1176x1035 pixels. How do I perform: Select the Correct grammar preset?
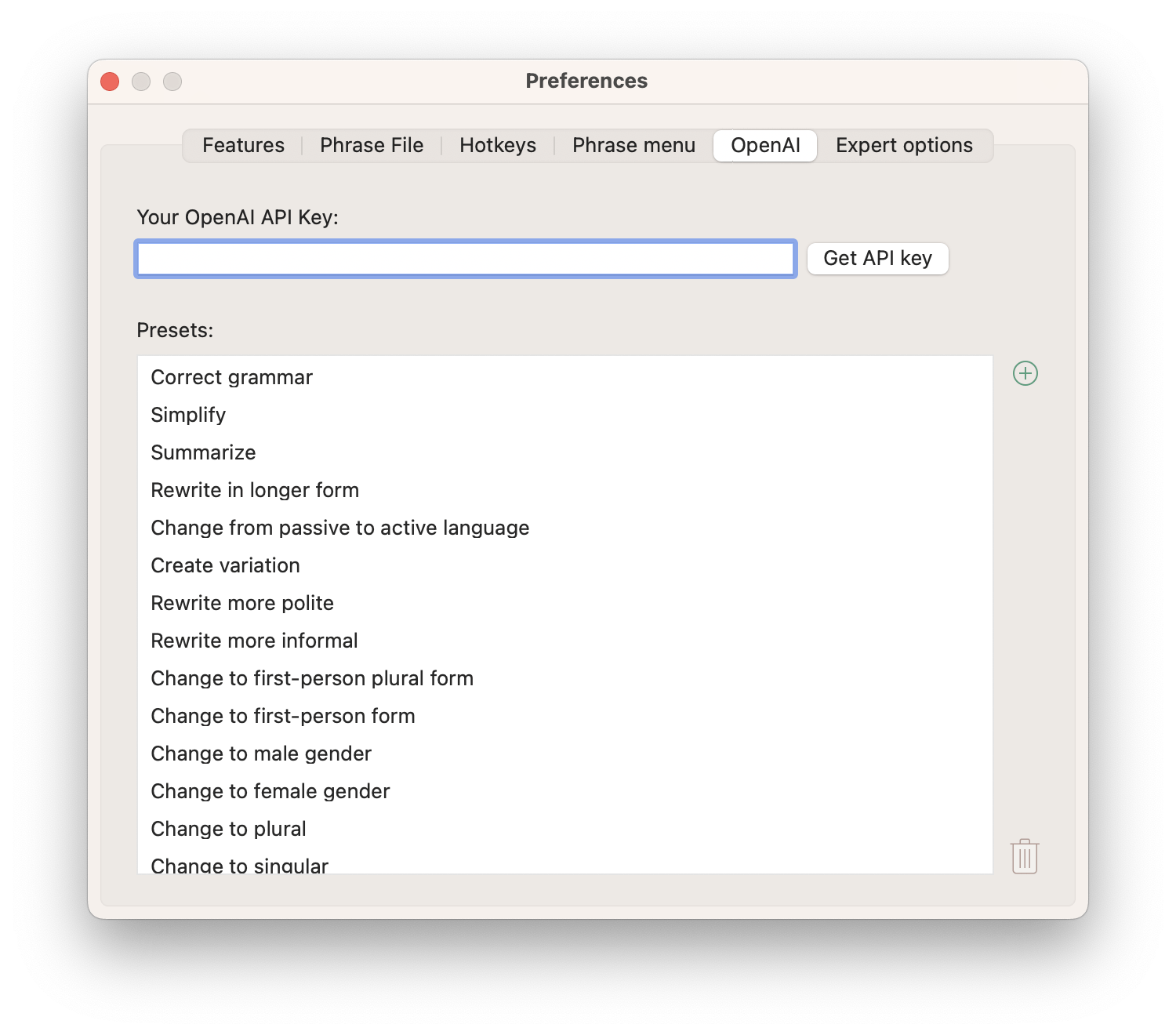[x=564, y=377]
